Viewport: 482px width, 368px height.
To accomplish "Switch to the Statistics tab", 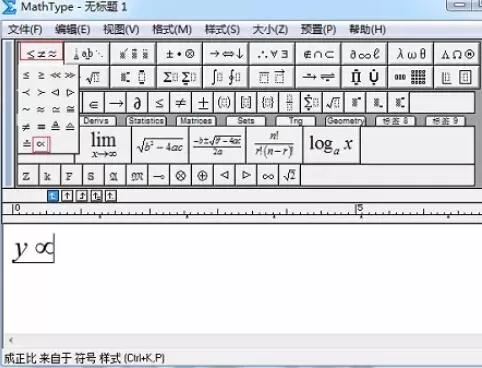I will [146, 121].
